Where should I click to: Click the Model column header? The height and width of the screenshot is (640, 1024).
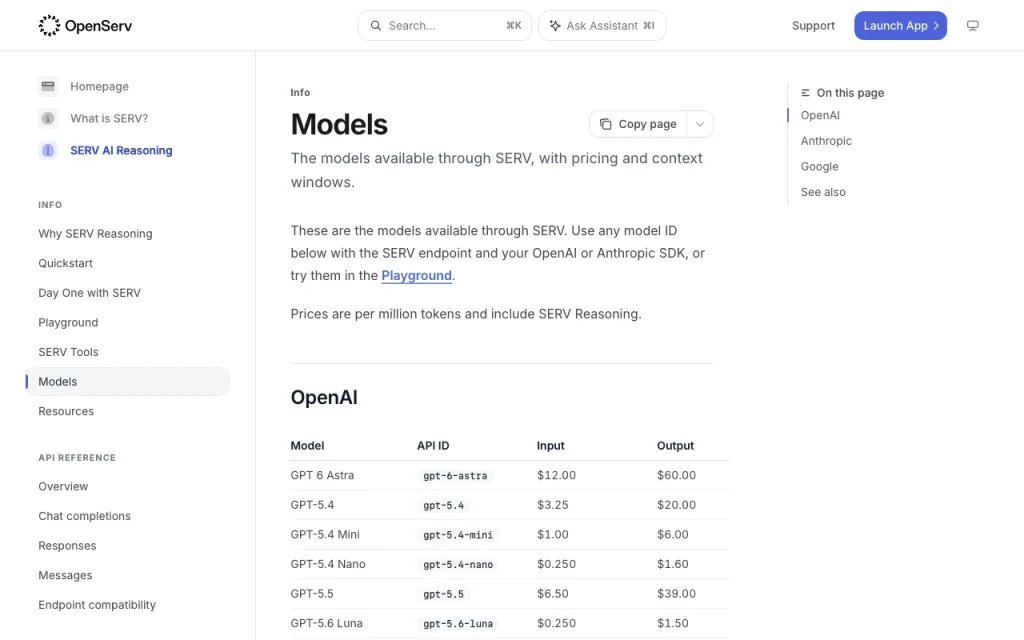click(307, 445)
